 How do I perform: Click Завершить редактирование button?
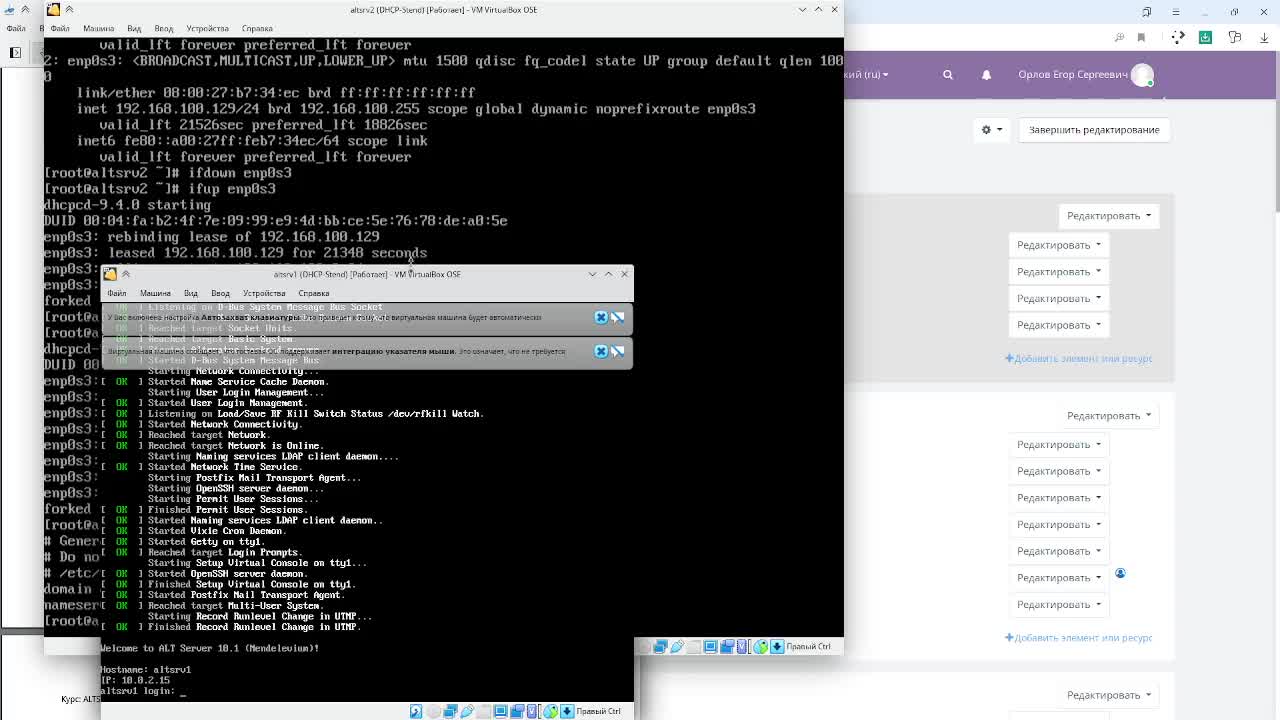click(x=1094, y=129)
